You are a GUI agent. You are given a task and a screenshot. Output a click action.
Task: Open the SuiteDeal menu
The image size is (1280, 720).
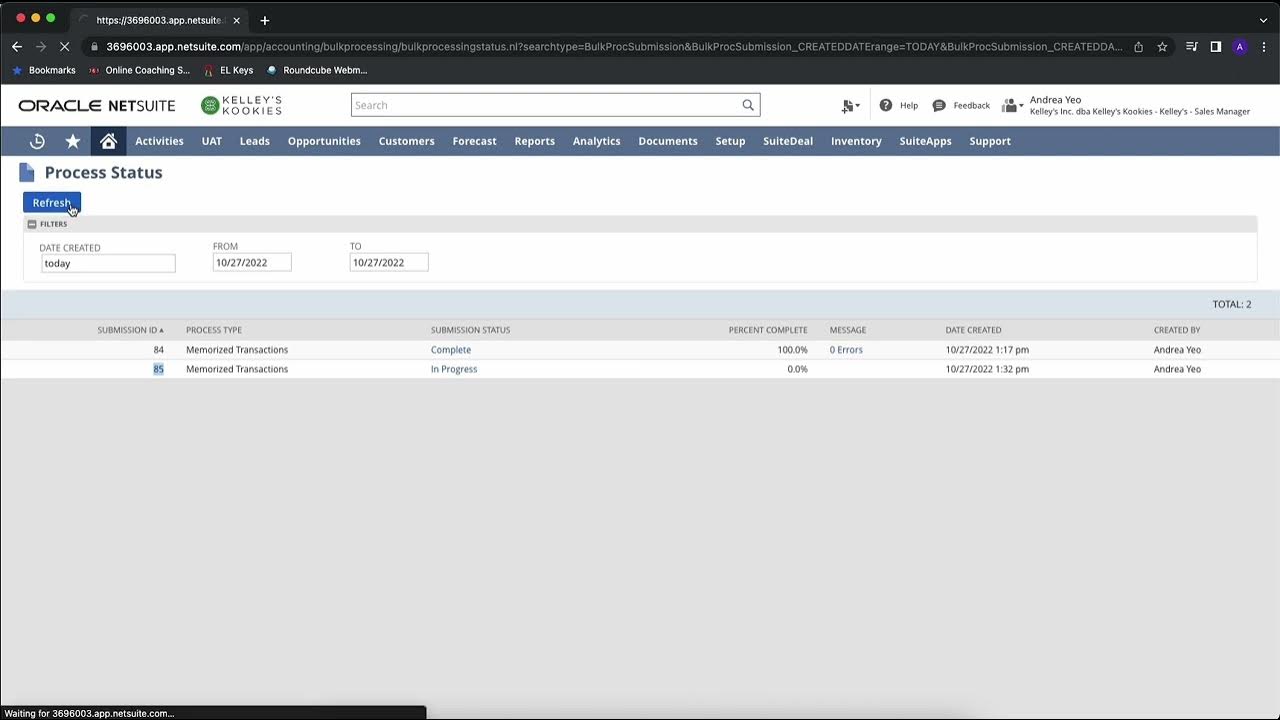(788, 141)
